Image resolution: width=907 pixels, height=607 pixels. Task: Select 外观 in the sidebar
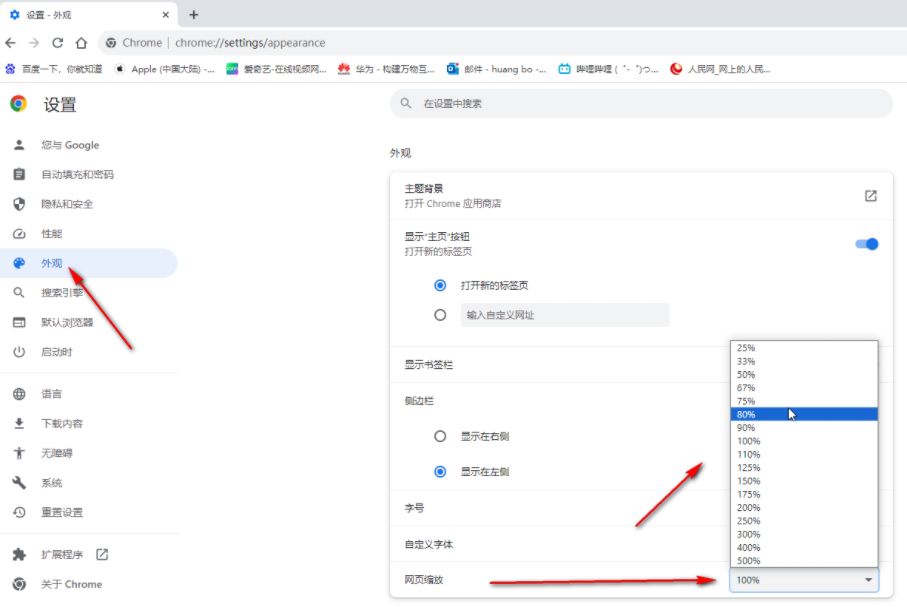(x=89, y=263)
